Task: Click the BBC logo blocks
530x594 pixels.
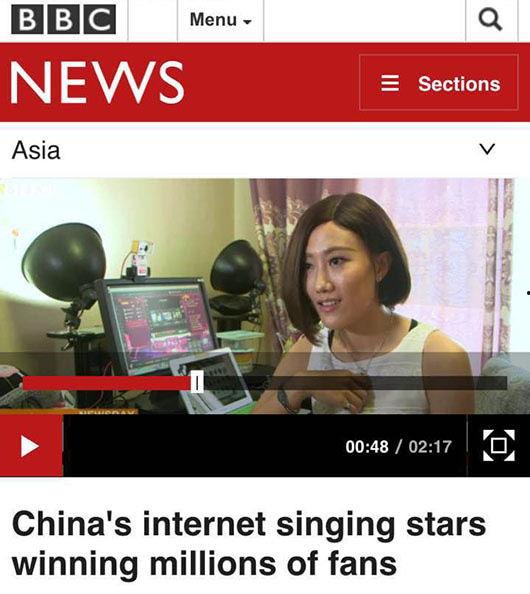Action: (64, 19)
